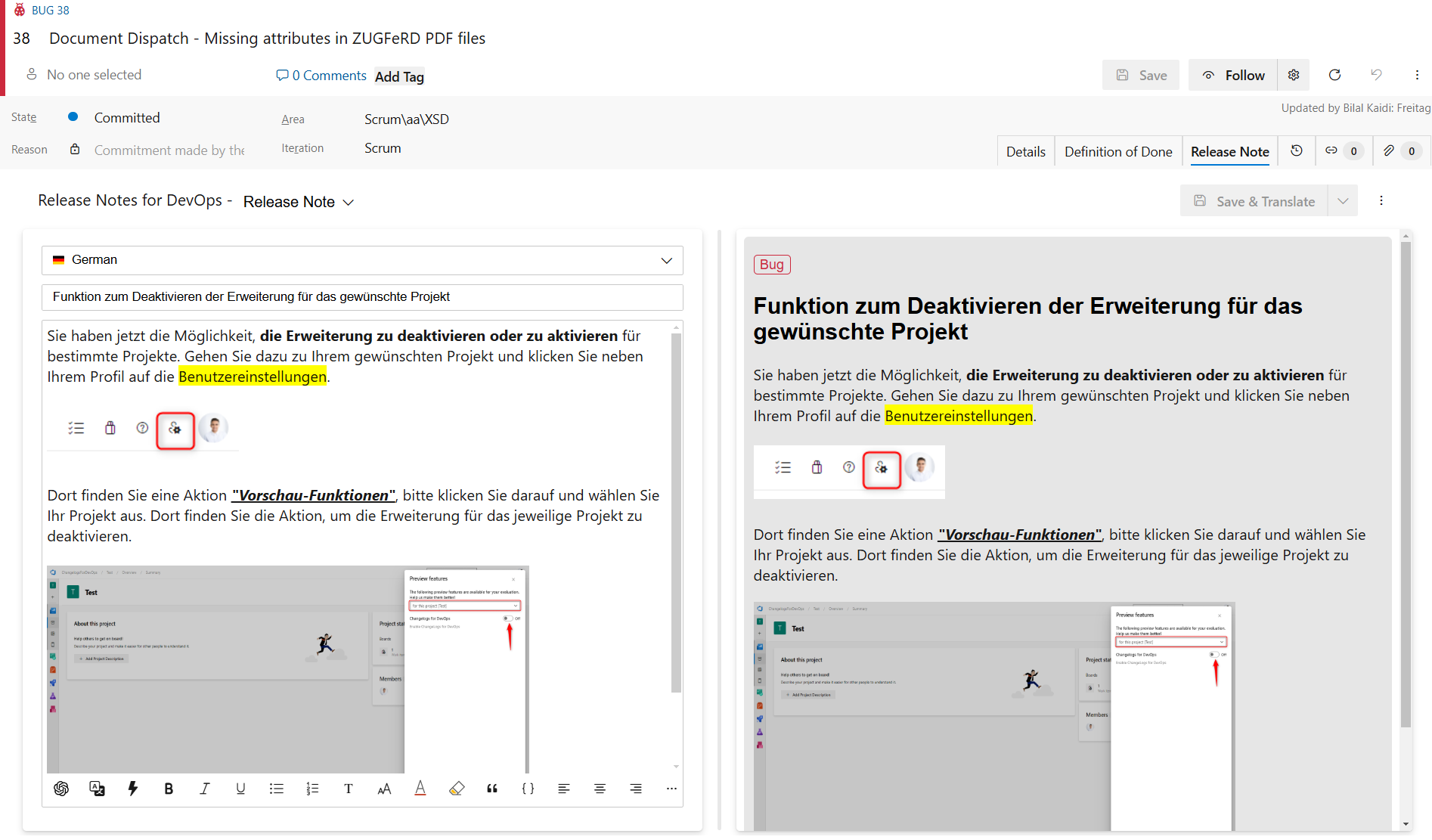The image size is (1432, 840).
Task: Toggle italic formatting
Action: click(x=205, y=789)
